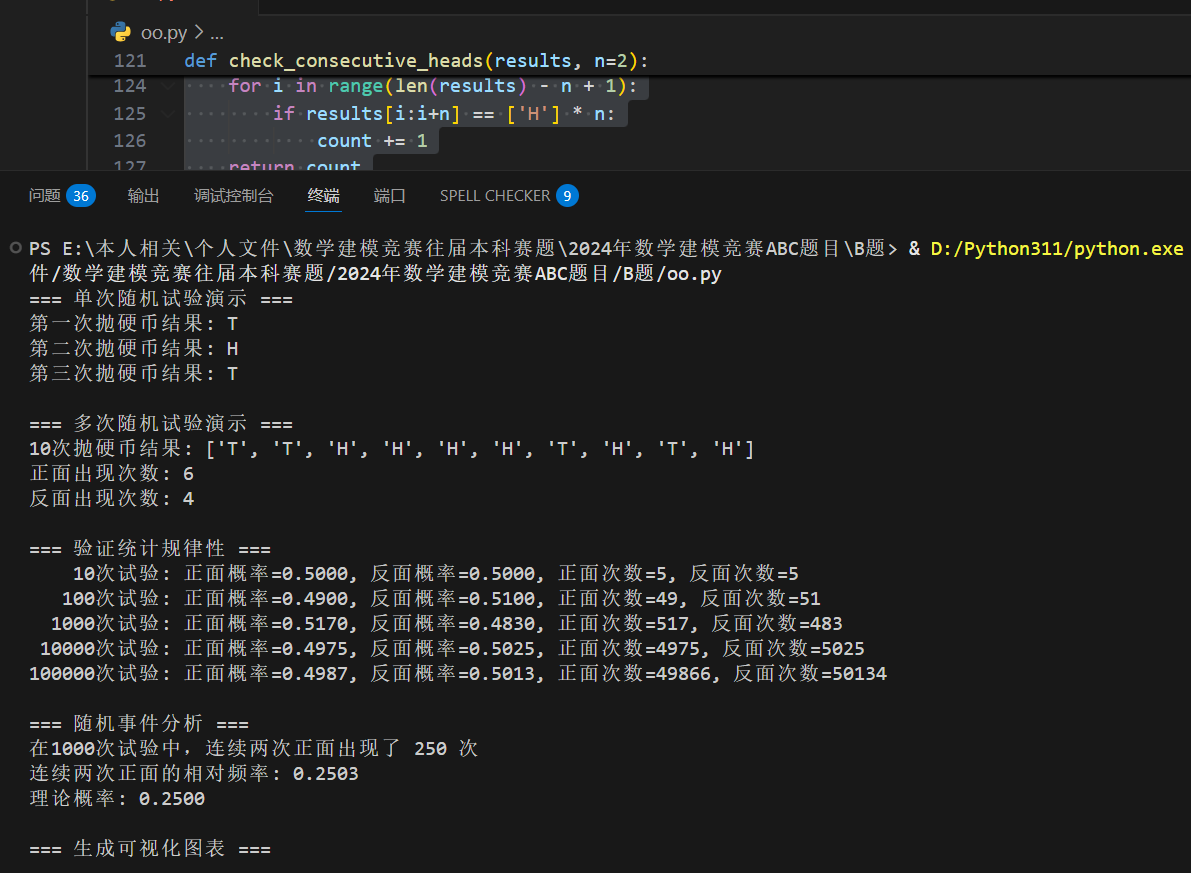Click '=== 随机事件分析 ===' heading
This screenshot has width=1191, height=873.
click(x=139, y=723)
